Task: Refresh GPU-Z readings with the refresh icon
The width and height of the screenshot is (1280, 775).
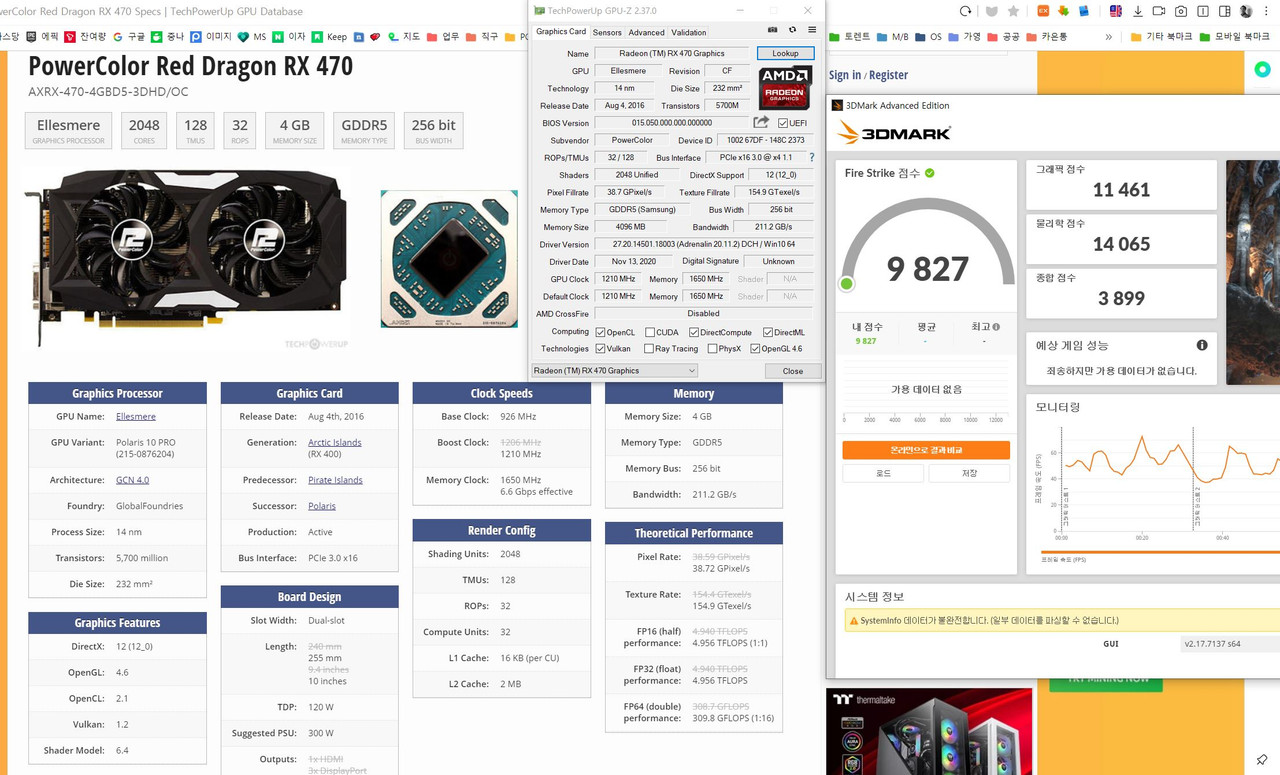Action: (792, 31)
